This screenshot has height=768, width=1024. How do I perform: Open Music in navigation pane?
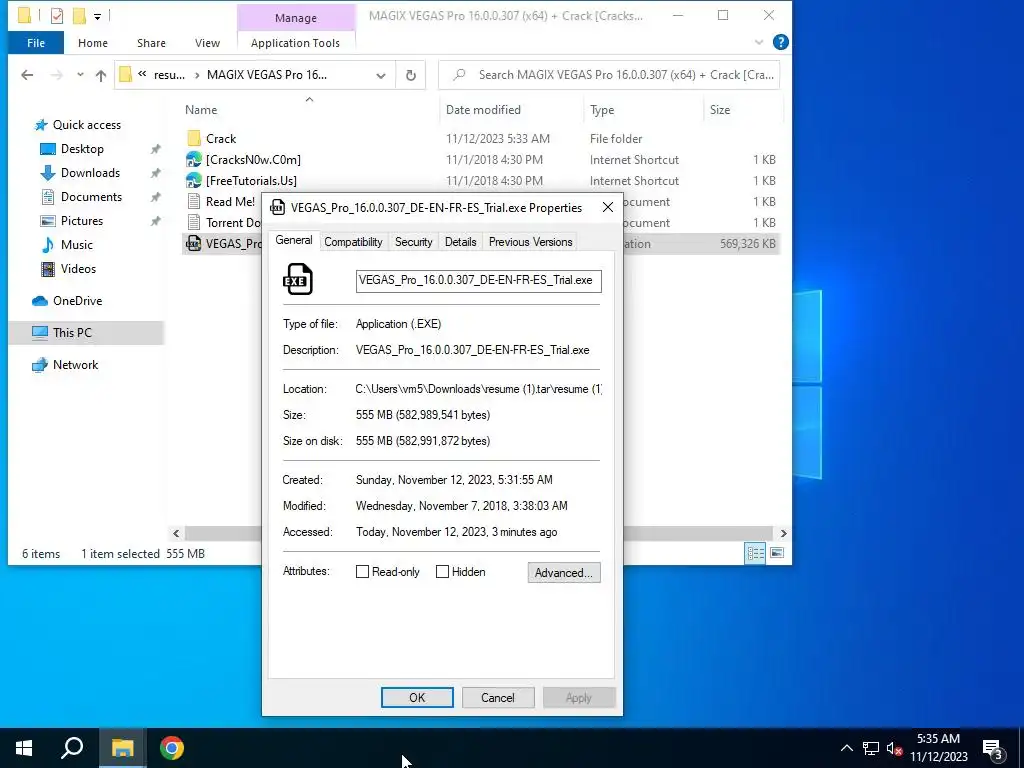(x=76, y=245)
